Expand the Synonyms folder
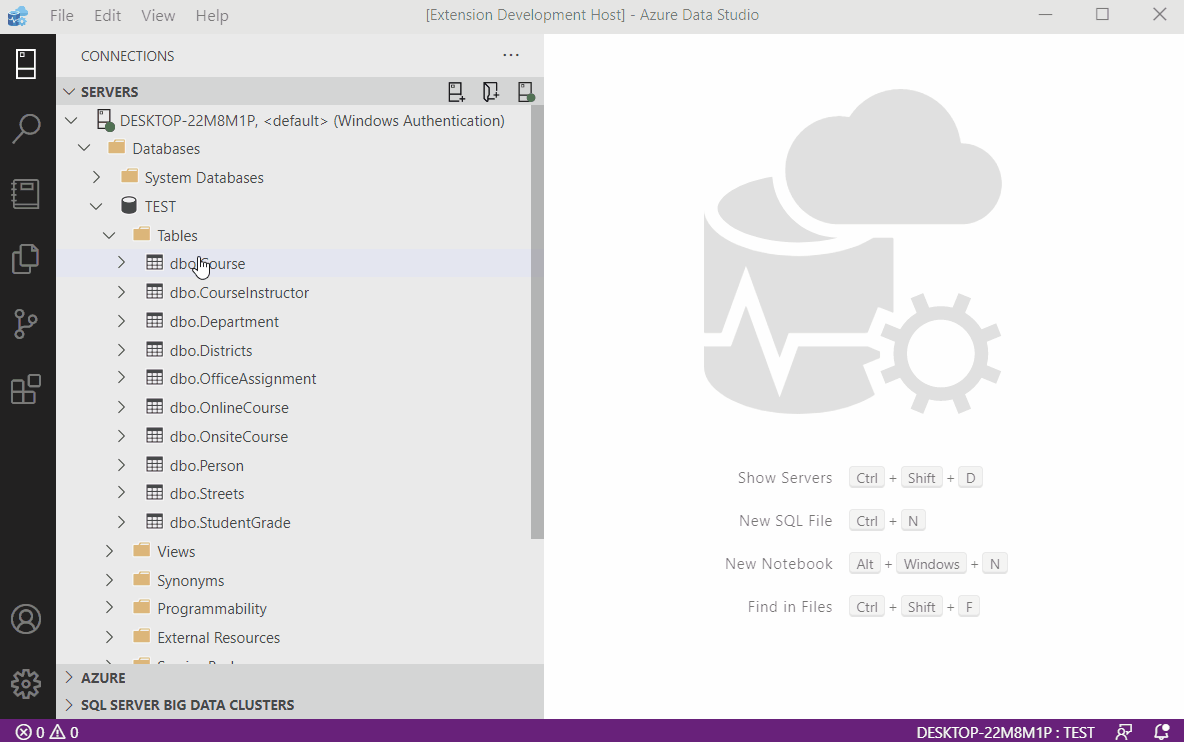1184x742 pixels. 109,580
